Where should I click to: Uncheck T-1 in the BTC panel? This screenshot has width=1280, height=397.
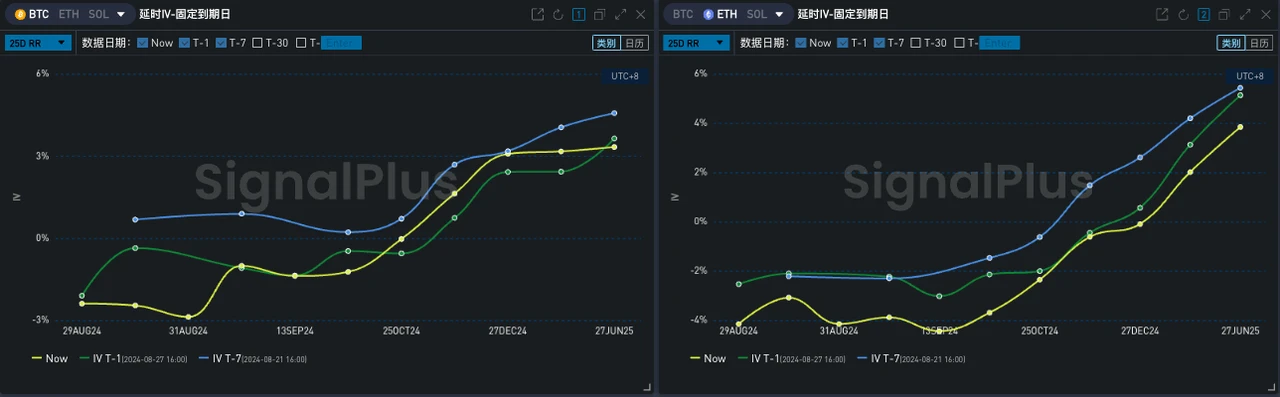(184, 43)
